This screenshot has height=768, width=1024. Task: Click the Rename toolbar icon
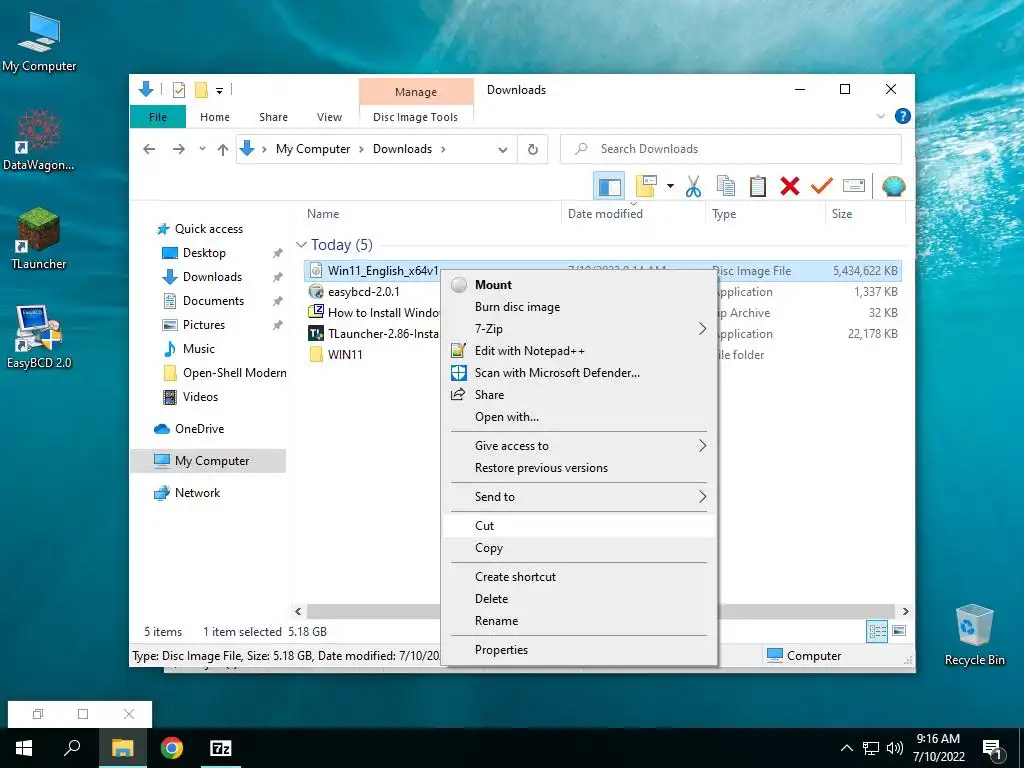coord(854,187)
